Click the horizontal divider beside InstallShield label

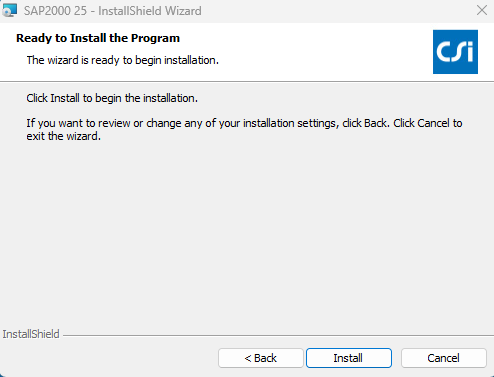point(278,335)
